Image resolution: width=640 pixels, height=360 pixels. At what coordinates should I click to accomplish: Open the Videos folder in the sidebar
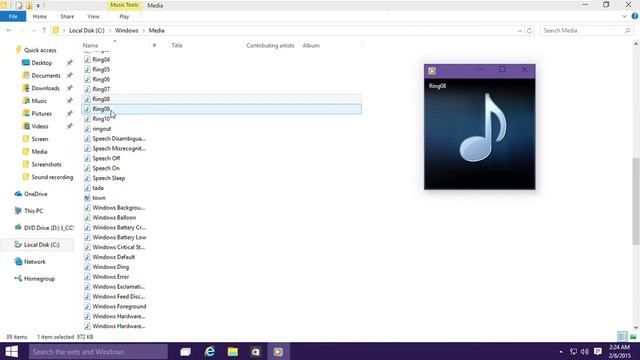tap(40, 127)
